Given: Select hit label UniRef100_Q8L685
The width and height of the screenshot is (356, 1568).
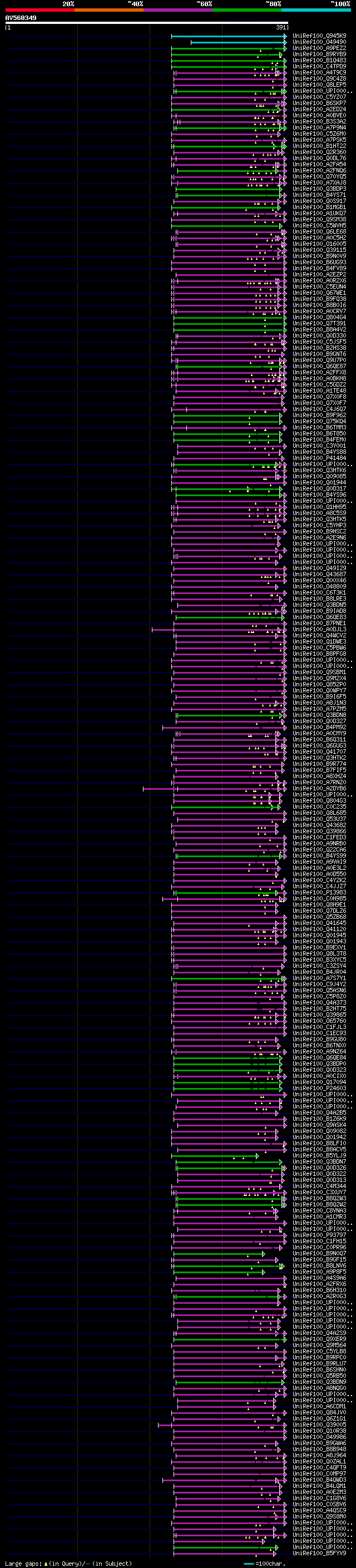Looking at the screenshot, I should click(x=319, y=813).
